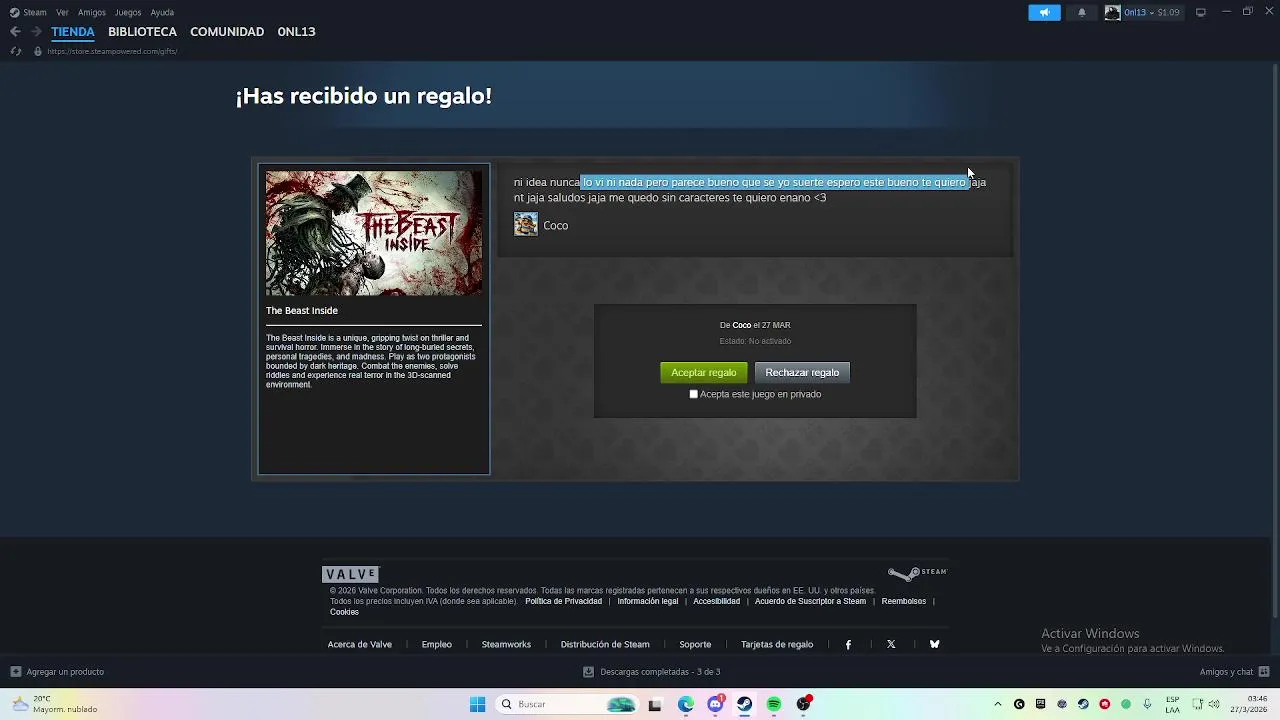Open the Steam announcements megaphone button
Image resolution: width=1280 pixels, height=720 pixels.
pyautogui.click(x=1044, y=12)
